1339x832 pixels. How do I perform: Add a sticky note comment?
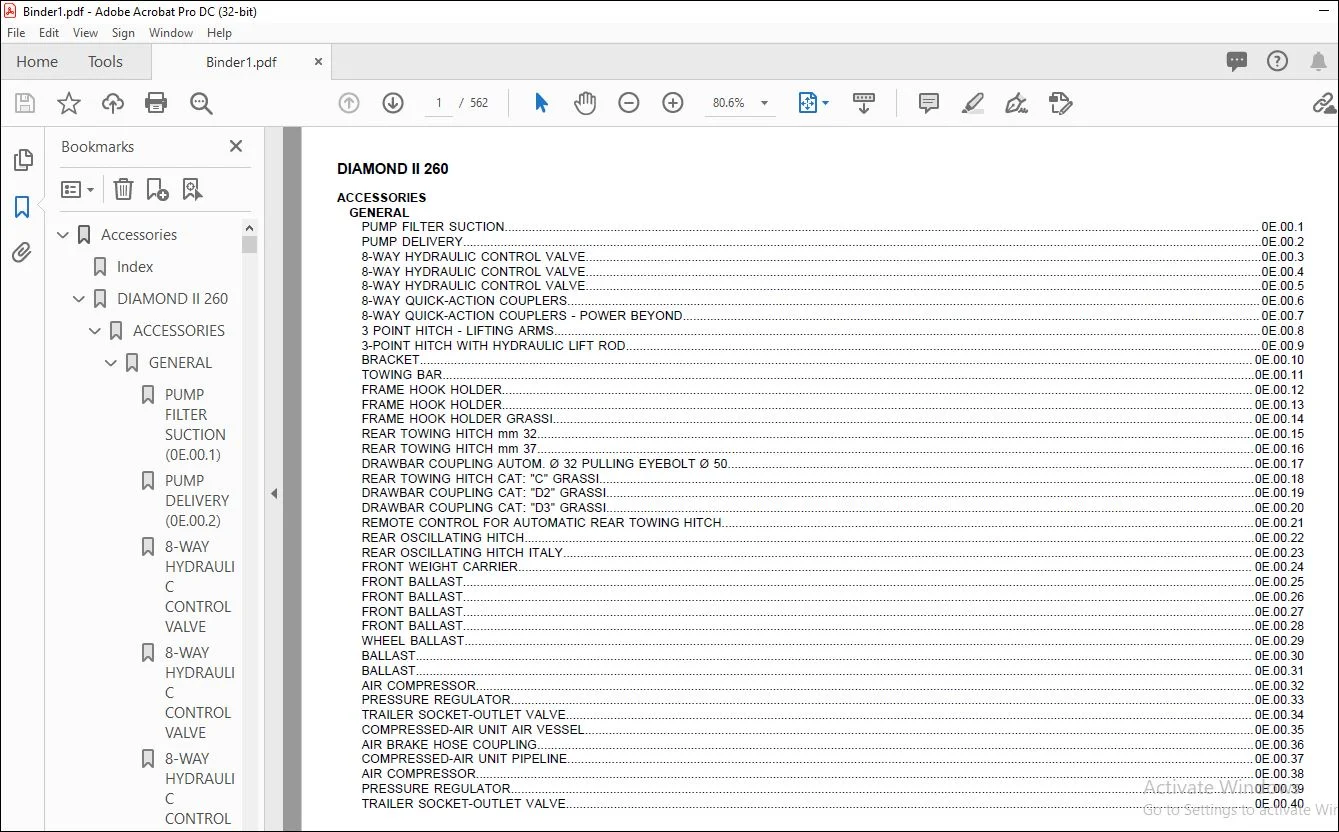929,103
